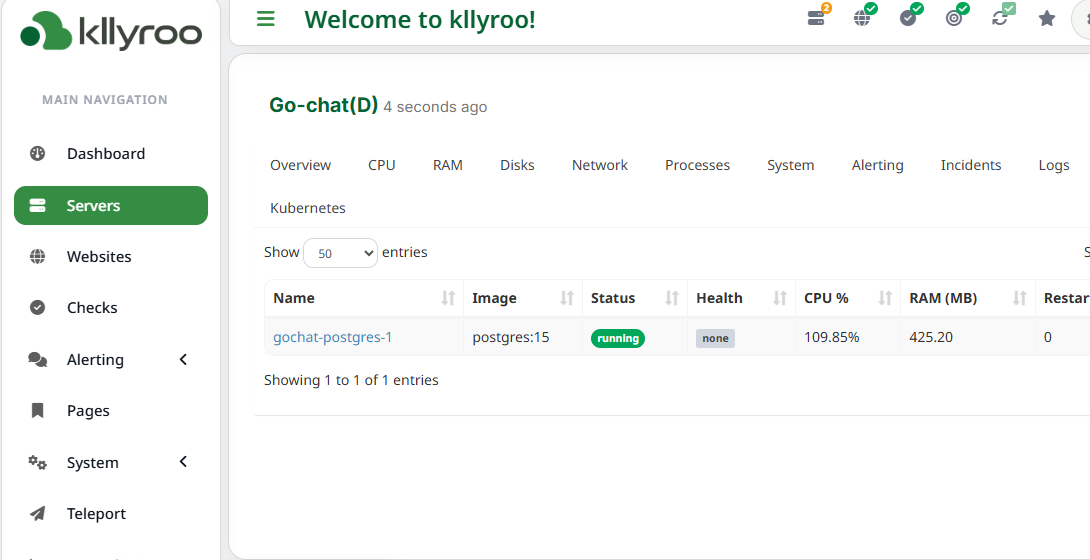Sort by Image column arrows
This screenshot has height=560, width=1090.
(x=567, y=298)
